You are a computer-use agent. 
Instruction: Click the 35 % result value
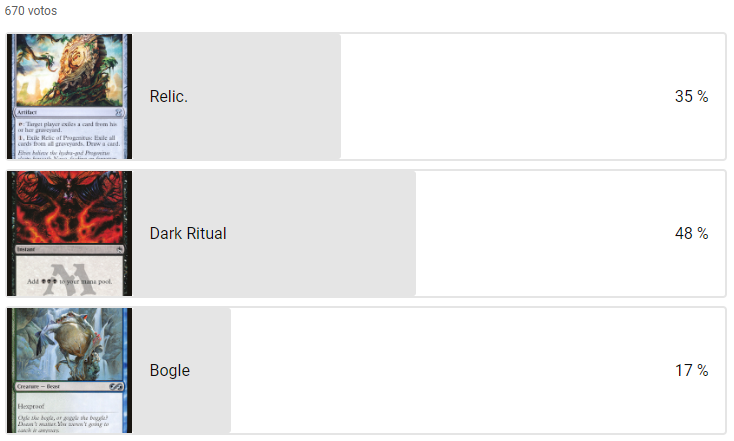pyautogui.click(x=691, y=96)
